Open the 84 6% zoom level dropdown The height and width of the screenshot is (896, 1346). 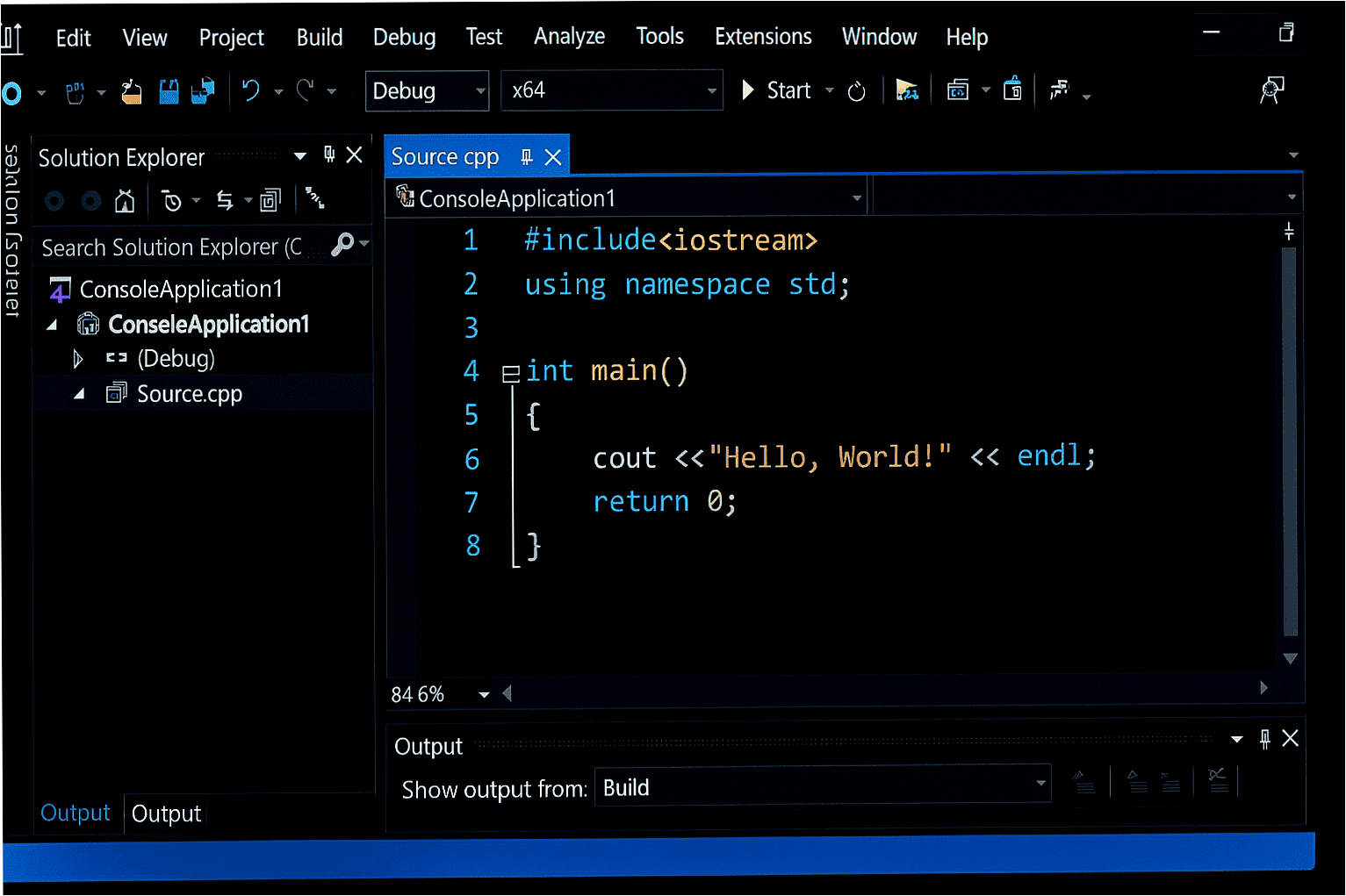pyautogui.click(x=485, y=695)
